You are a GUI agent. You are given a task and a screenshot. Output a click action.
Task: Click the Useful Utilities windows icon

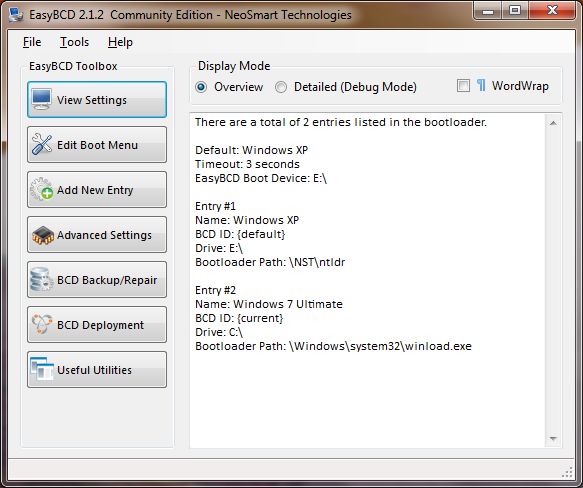click(x=41, y=369)
